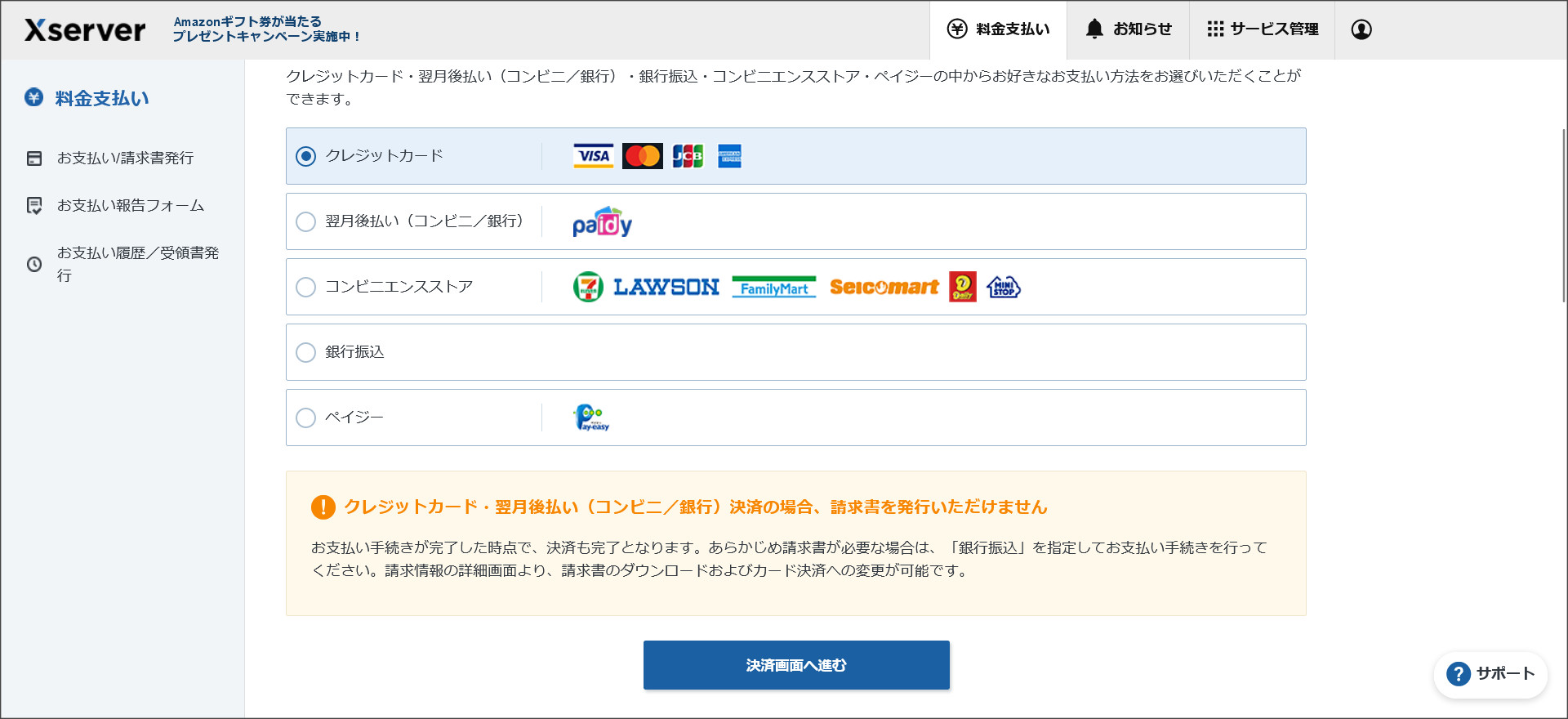Click the American Express logo
The image size is (1568, 719).
(729, 156)
